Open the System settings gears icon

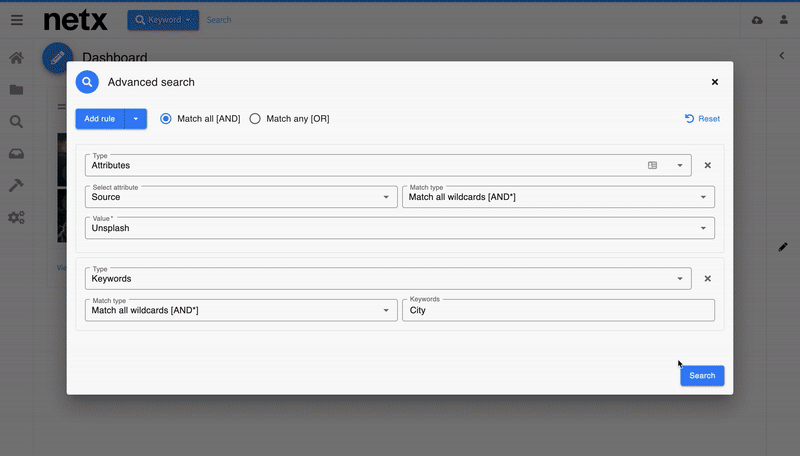tap(16, 218)
